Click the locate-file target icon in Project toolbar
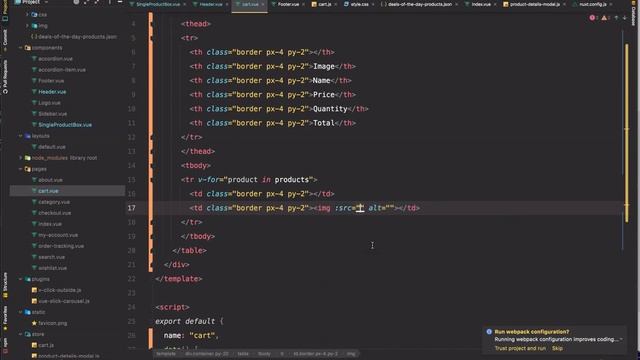Screen dimensions: 640x360 76,2
